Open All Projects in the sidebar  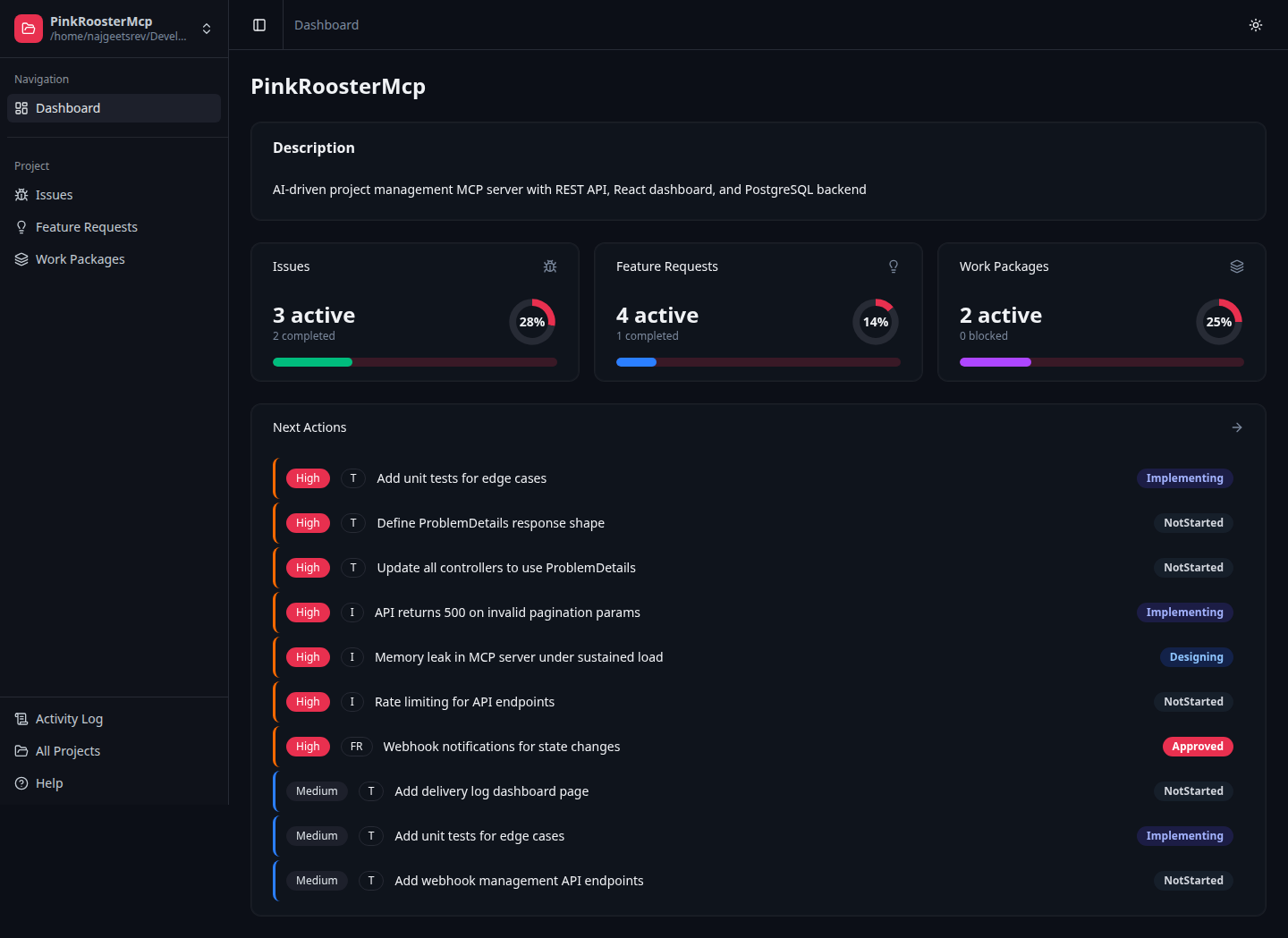(x=114, y=751)
